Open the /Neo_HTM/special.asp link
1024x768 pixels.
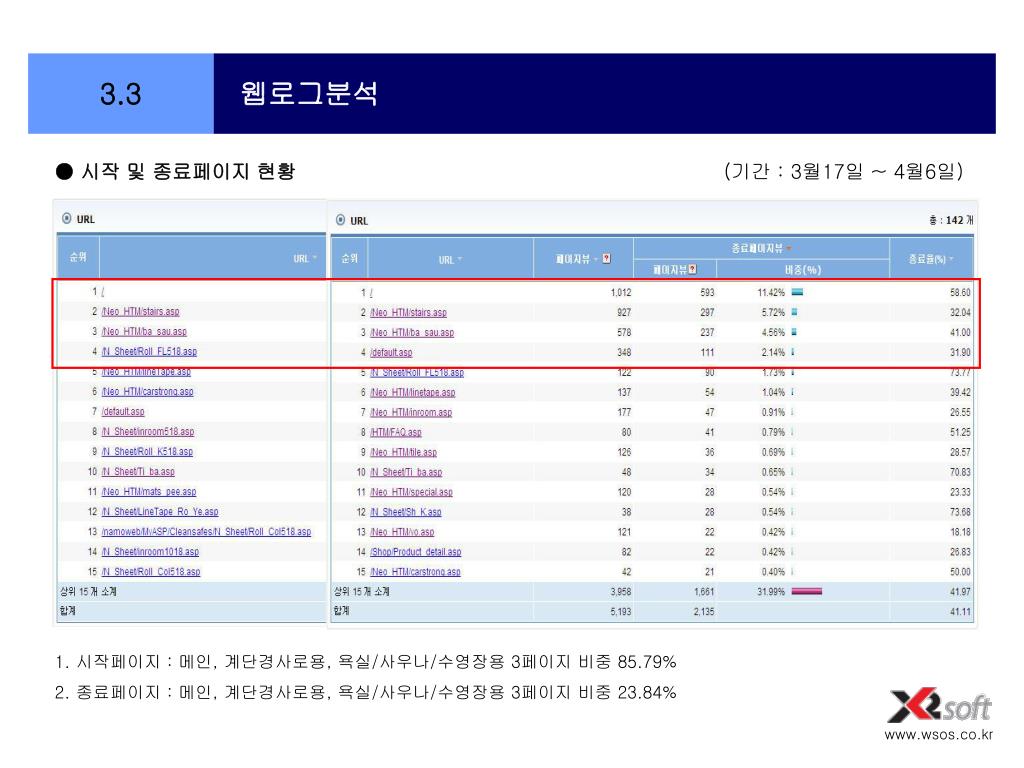pyautogui.click(x=411, y=492)
